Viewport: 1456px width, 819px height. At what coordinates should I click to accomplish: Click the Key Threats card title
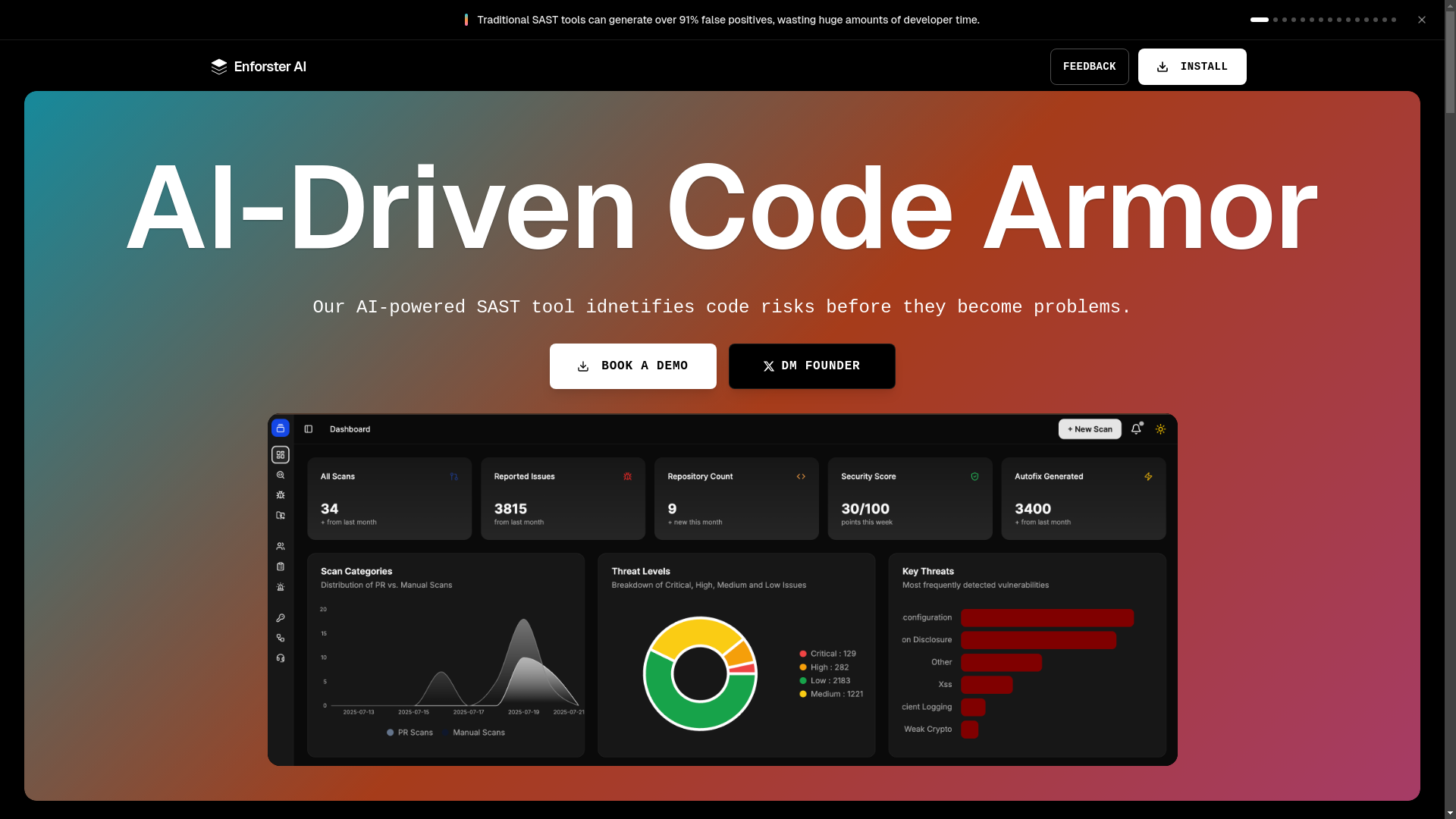coord(928,572)
